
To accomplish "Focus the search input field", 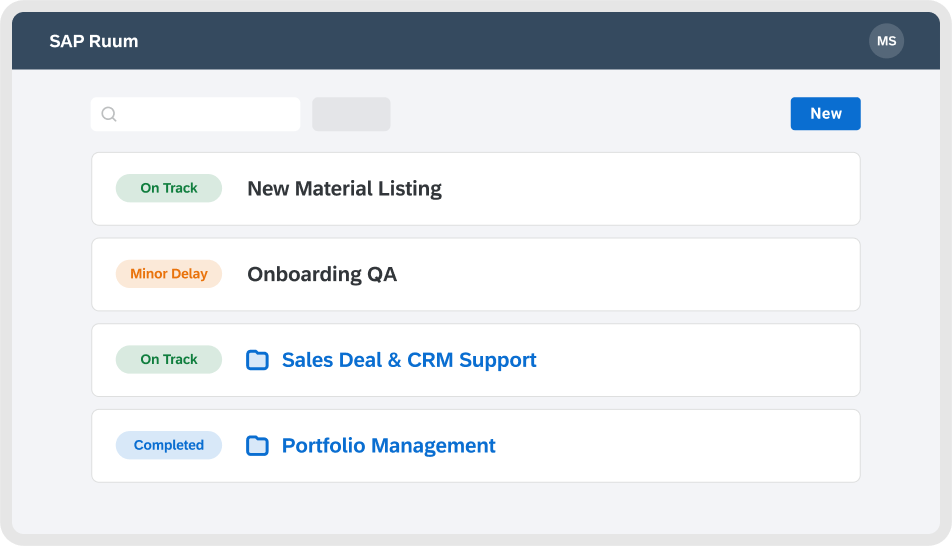I will click(205, 114).
